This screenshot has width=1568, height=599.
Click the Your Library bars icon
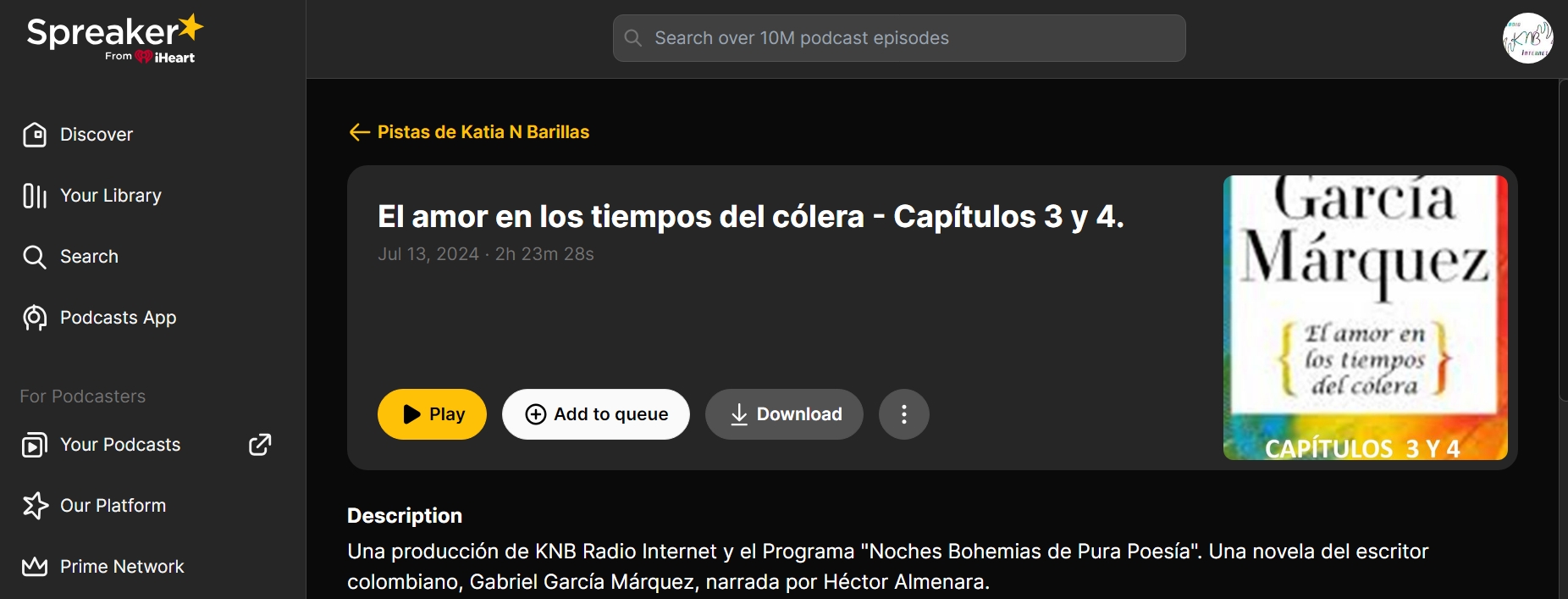[x=35, y=196]
